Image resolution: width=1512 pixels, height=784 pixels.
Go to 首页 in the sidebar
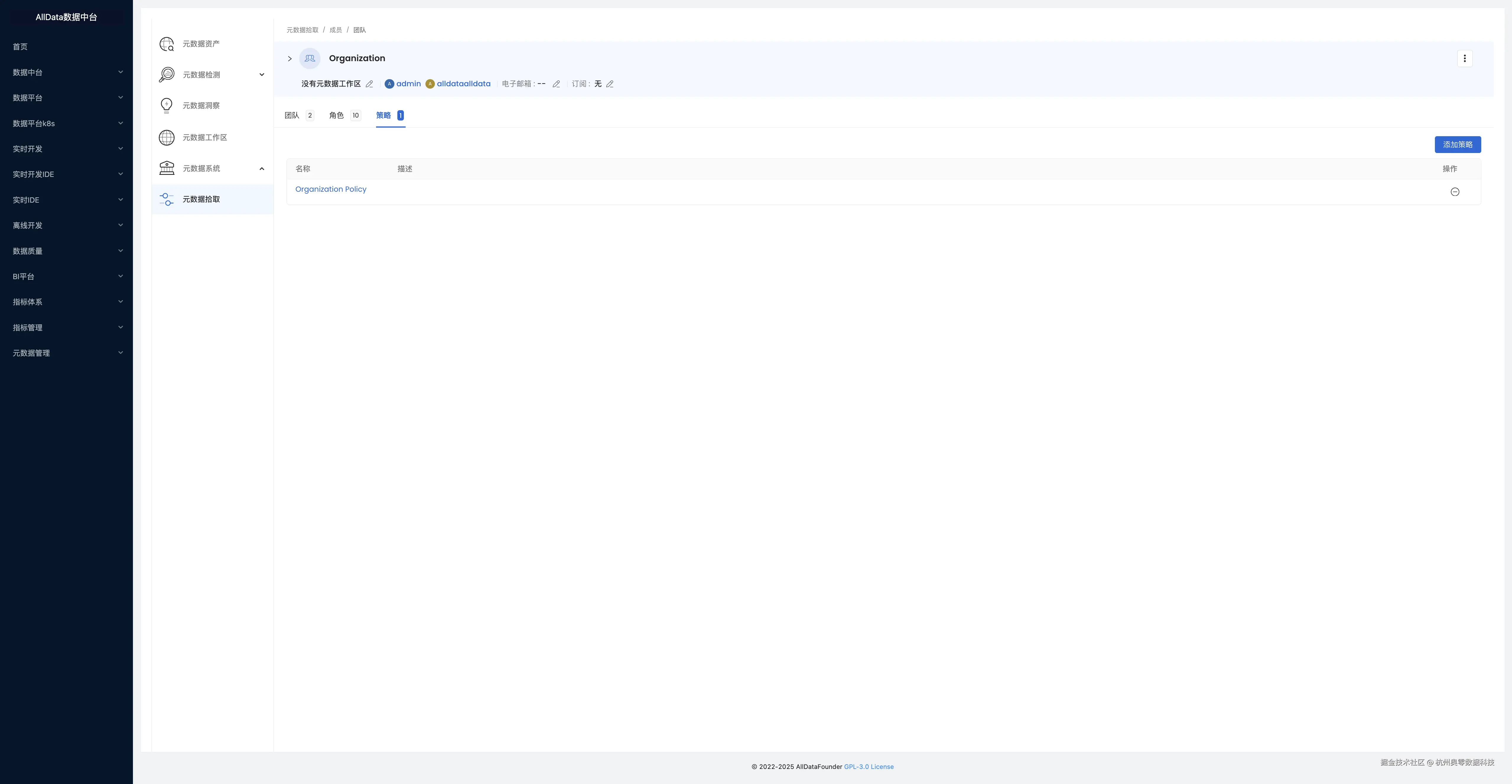click(x=20, y=47)
